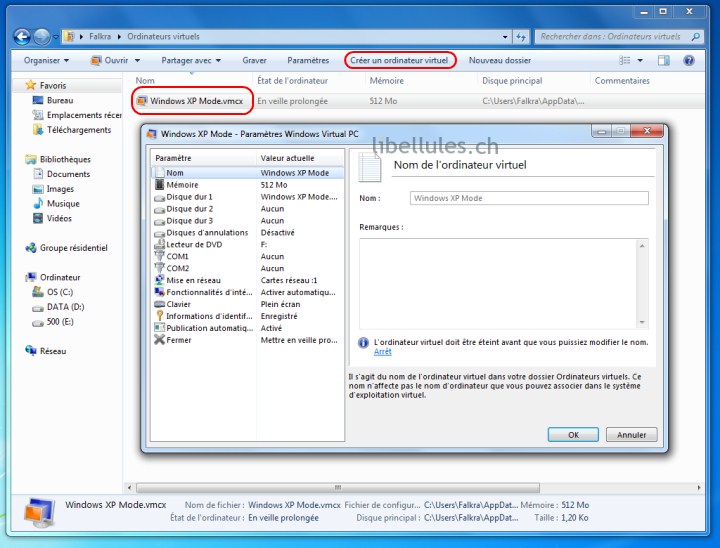Image resolution: width=720 pixels, height=548 pixels.
Task: Click the search box Rechercher dans
Action: (613, 37)
